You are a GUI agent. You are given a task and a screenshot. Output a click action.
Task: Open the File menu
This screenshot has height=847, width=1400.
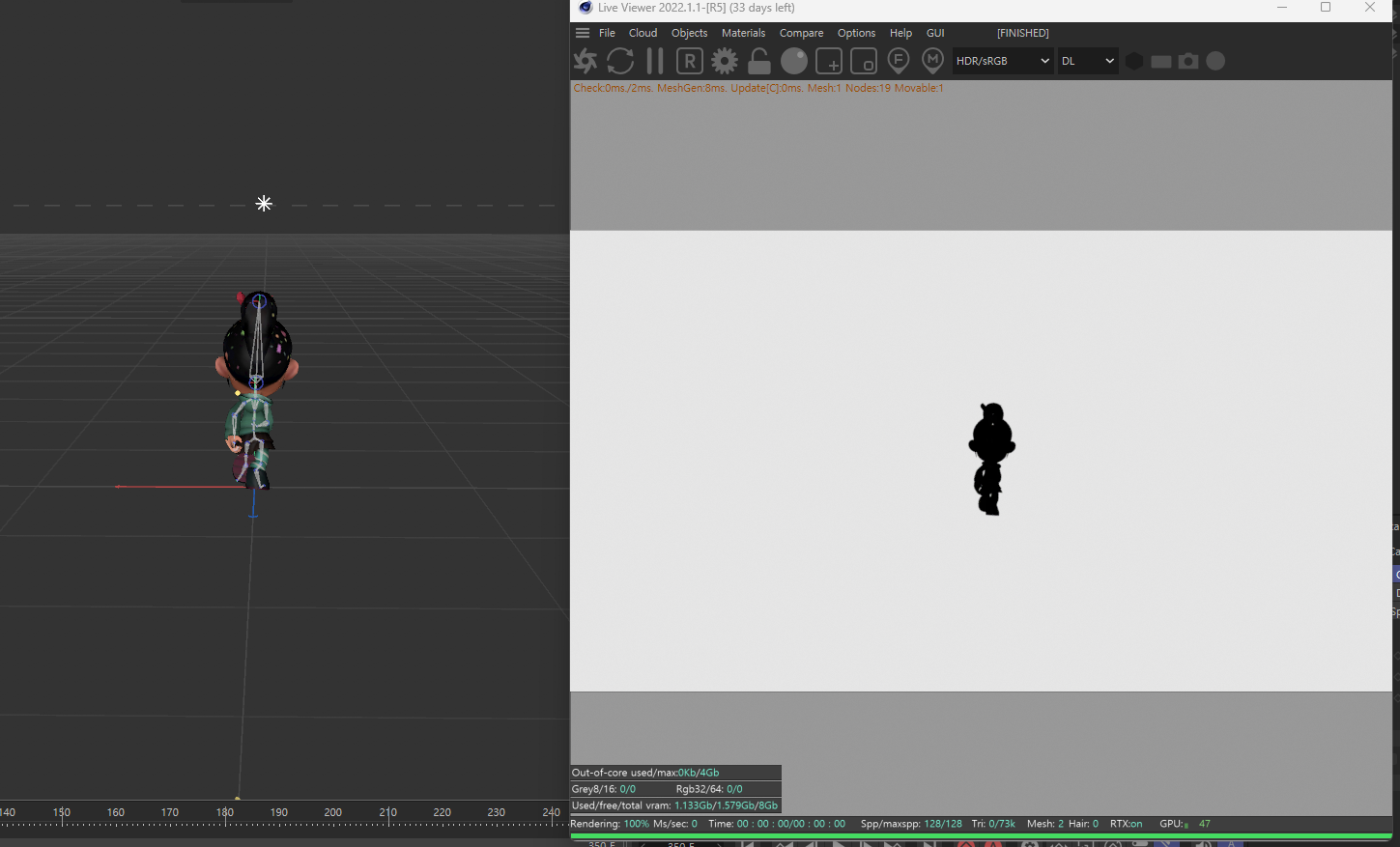point(607,33)
